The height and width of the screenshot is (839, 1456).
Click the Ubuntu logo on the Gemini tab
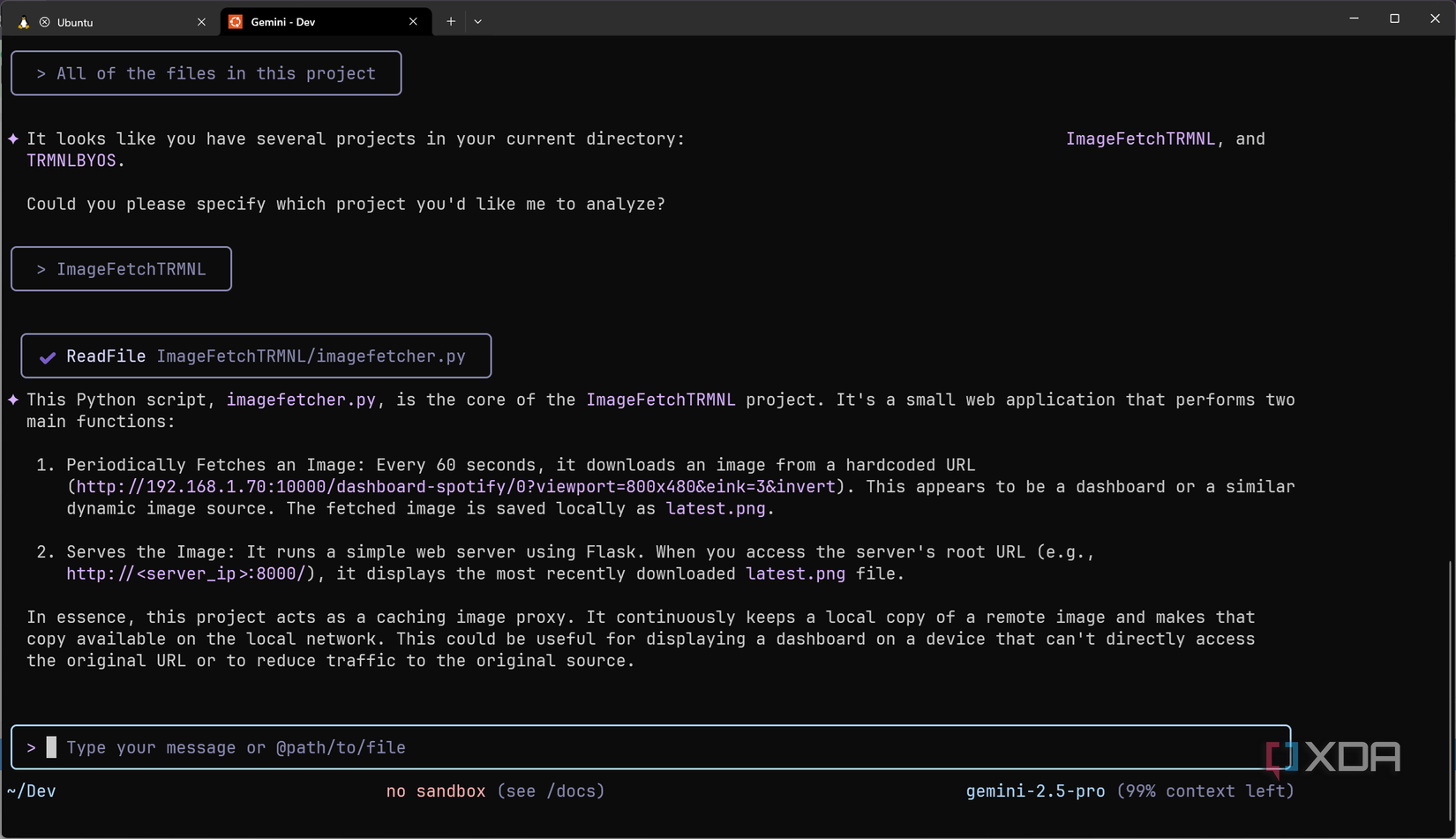[x=235, y=20]
